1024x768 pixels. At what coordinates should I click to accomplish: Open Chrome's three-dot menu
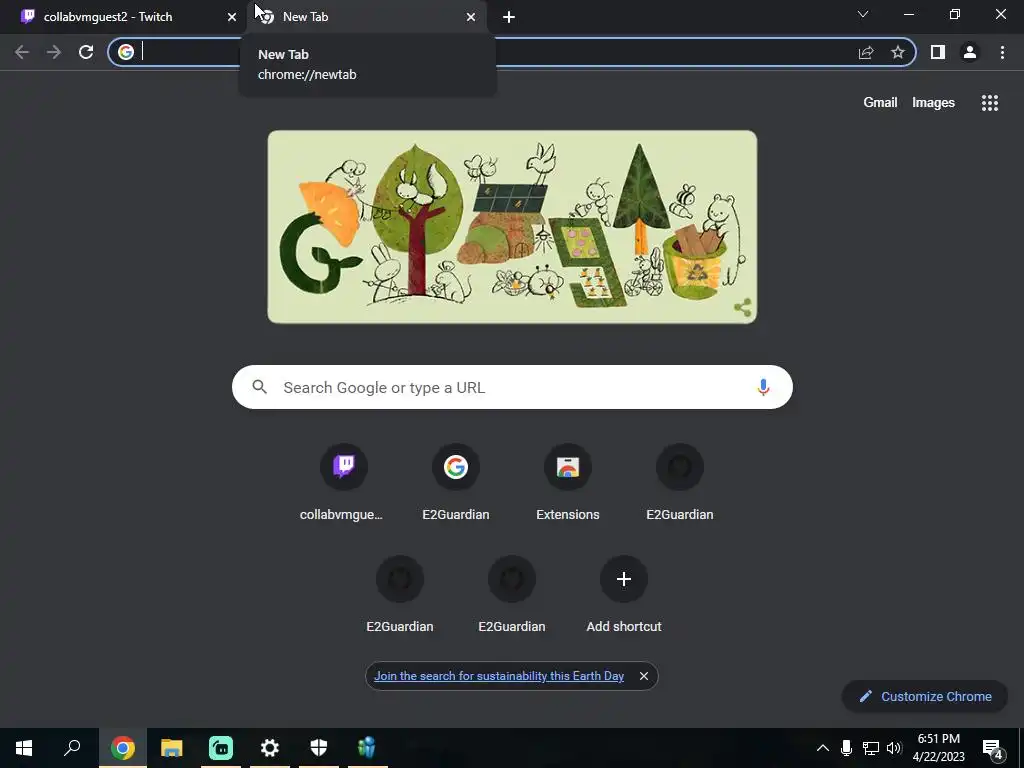1002,52
